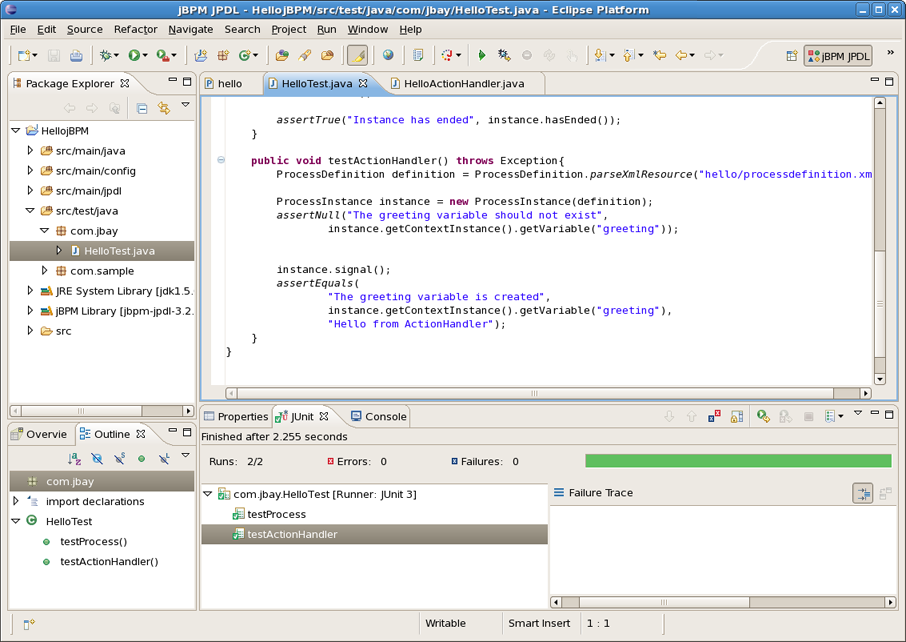Image resolution: width=906 pixels, height=642 pixels.
Task: Click the editor horizontal scrollbar
Action: pyautogui.click(x=534, y=393)
